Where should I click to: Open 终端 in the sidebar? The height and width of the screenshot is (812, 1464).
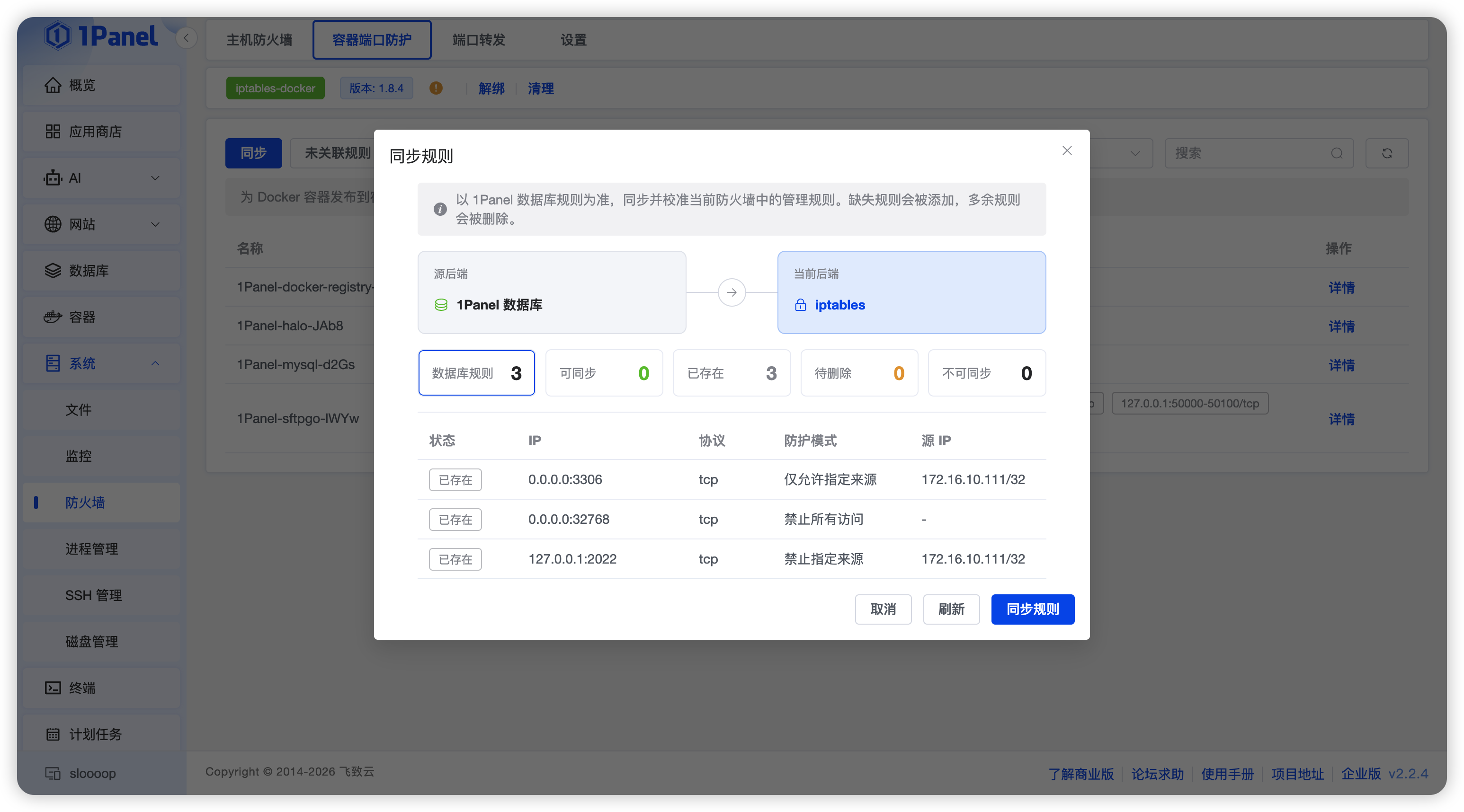click(x=101, y=688)
